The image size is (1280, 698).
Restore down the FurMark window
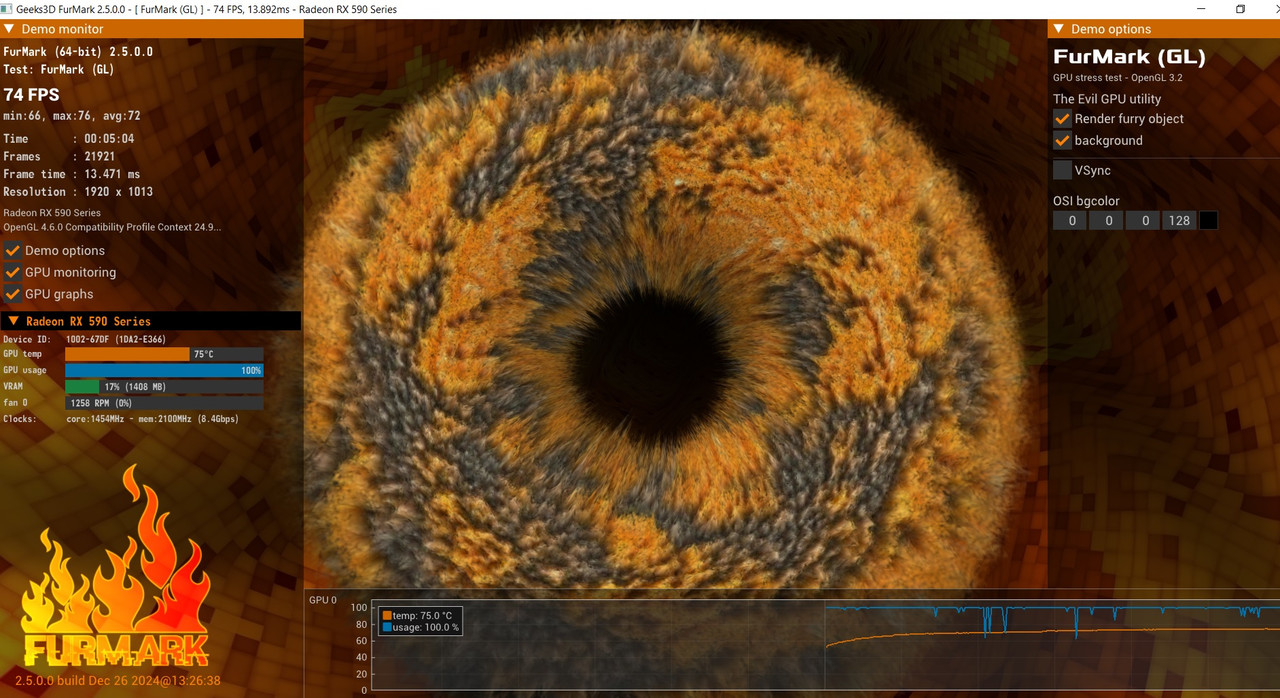1240,9
